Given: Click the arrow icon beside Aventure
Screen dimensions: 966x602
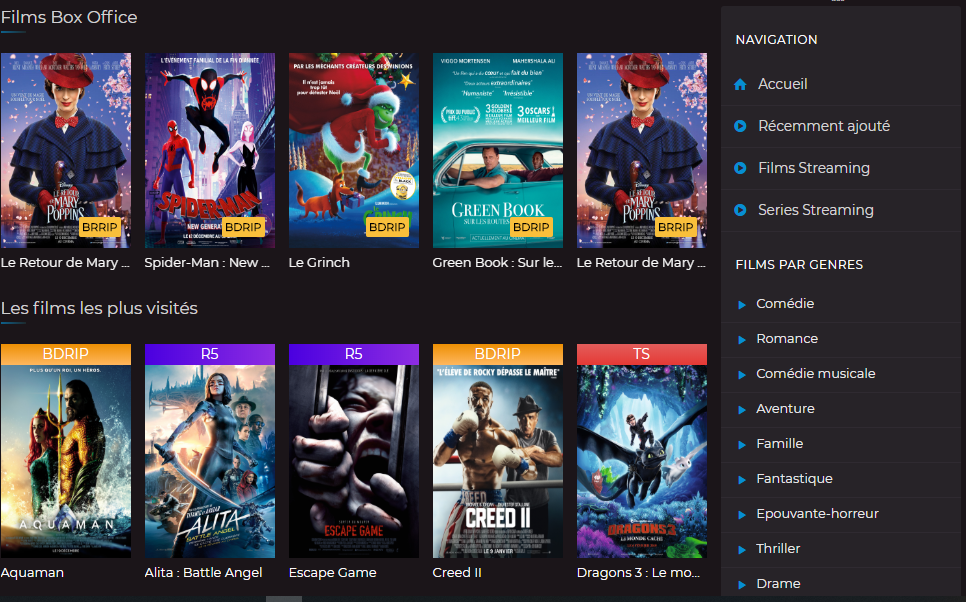Looking at the screenshot, I should [x=742, y=410].
